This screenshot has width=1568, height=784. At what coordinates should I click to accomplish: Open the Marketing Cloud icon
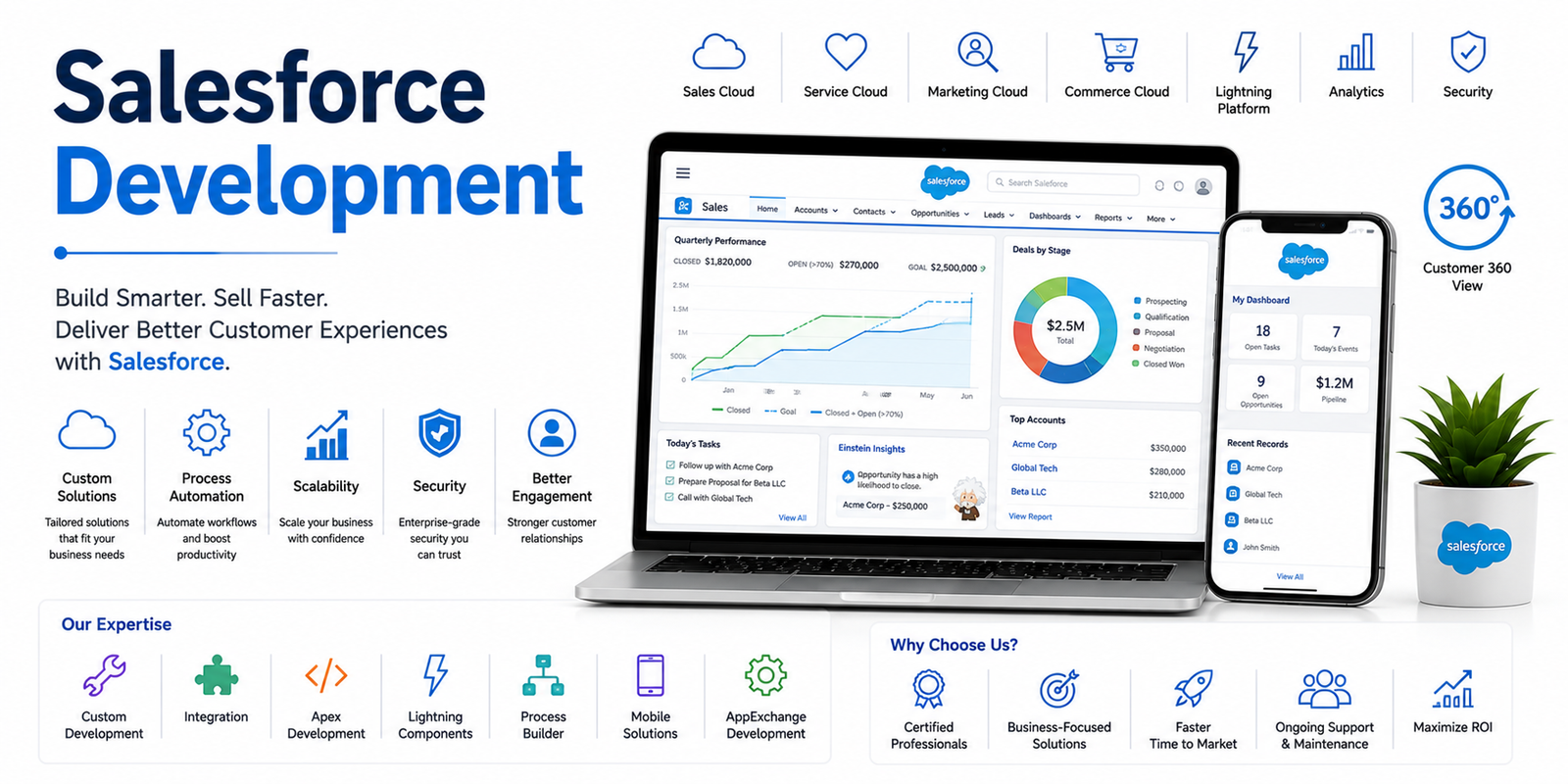977,52
